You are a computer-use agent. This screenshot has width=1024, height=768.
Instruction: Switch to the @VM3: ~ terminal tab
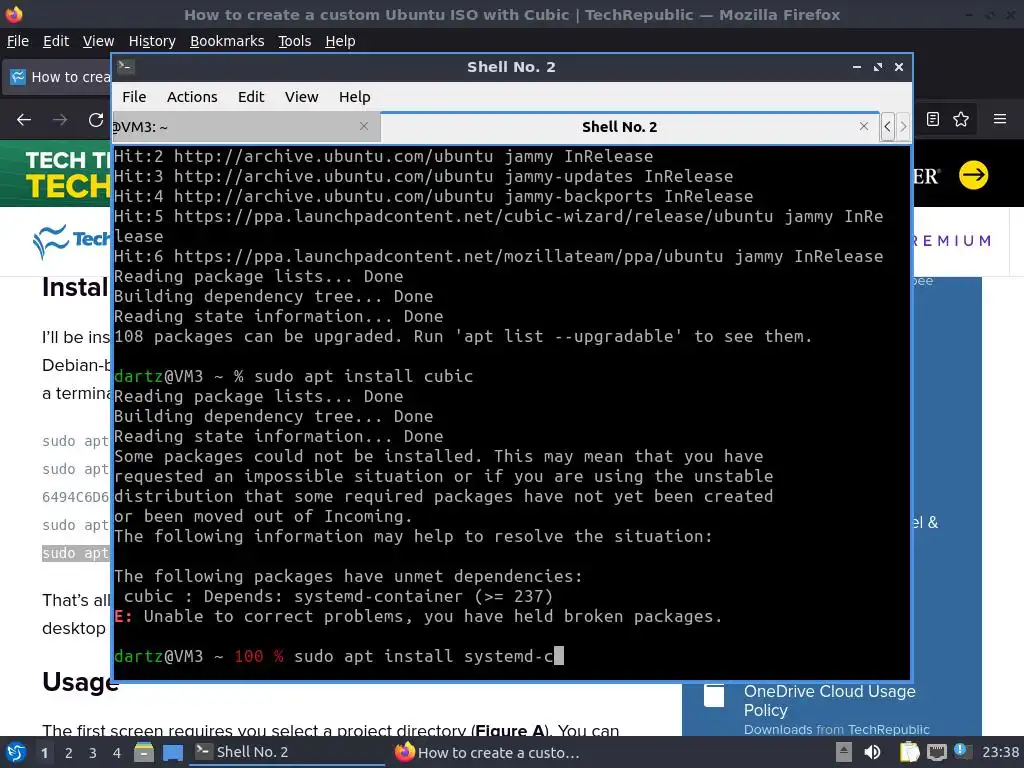click(x=245, y=127)
